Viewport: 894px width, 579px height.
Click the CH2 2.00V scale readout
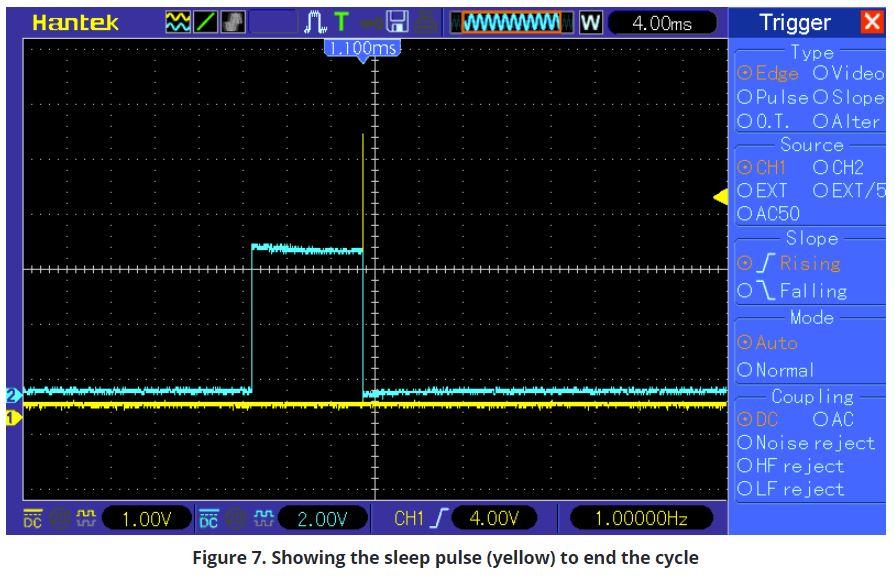322,519
